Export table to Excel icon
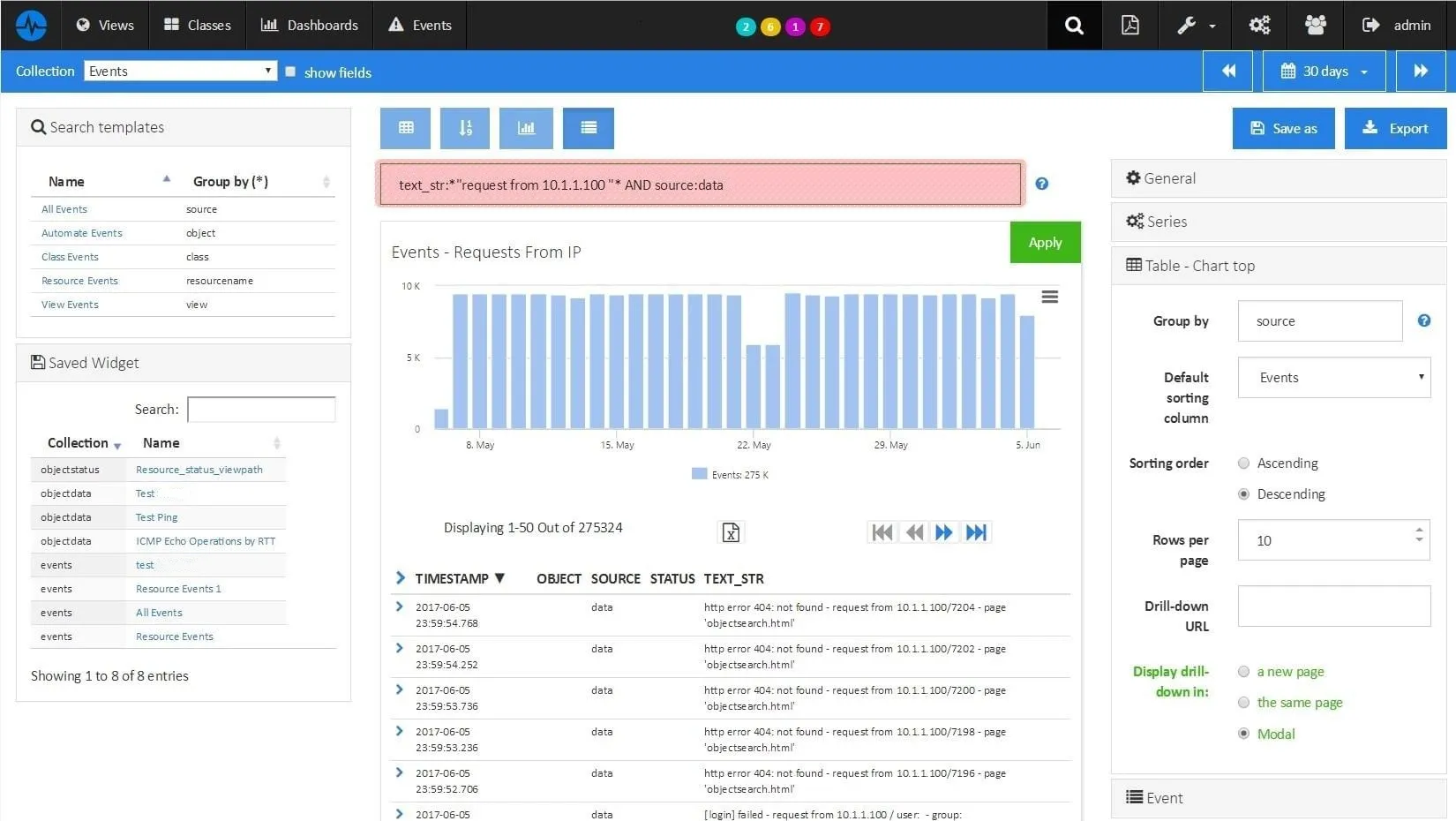 pos(731,532)
